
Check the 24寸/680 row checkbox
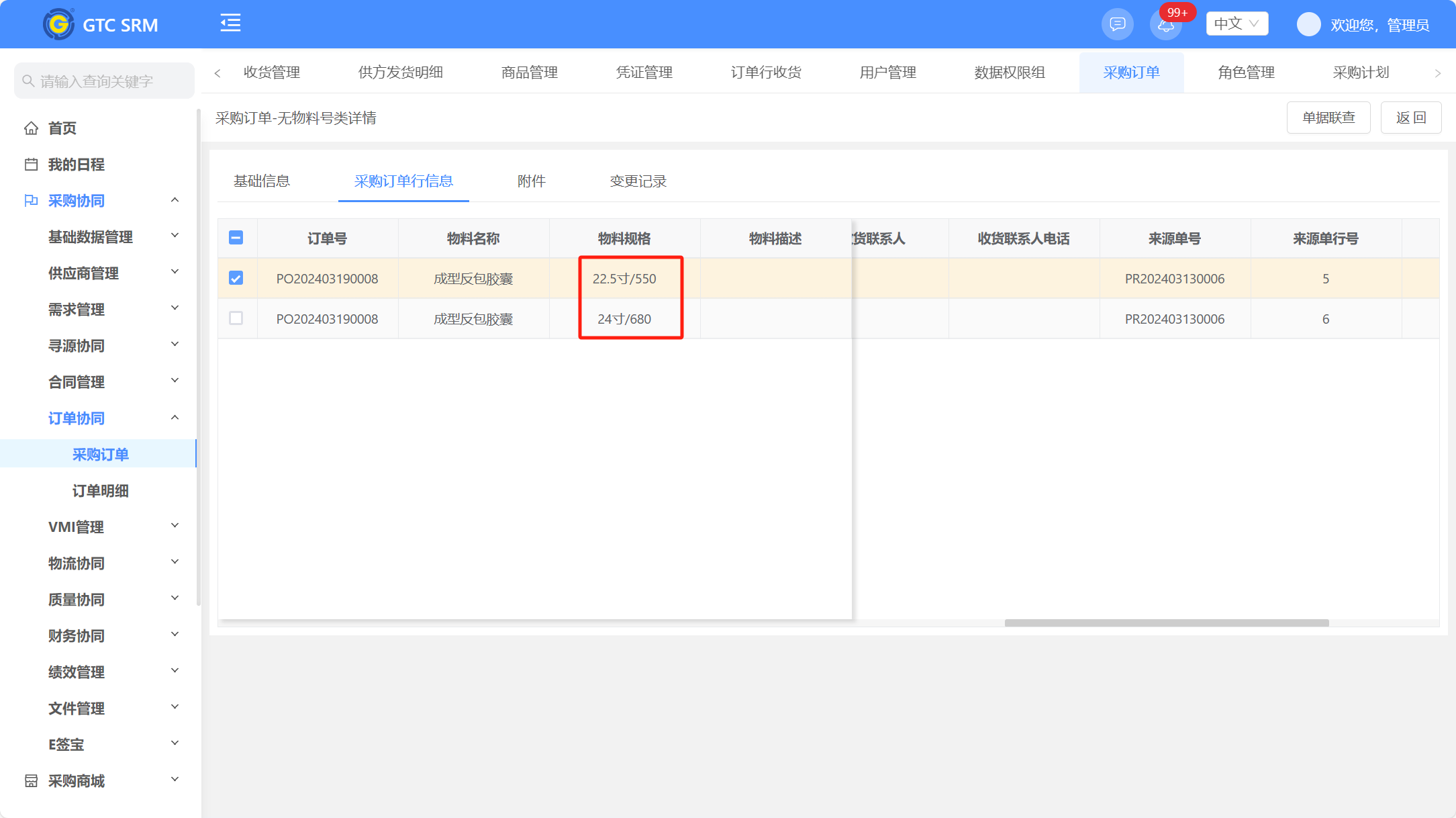236,318
